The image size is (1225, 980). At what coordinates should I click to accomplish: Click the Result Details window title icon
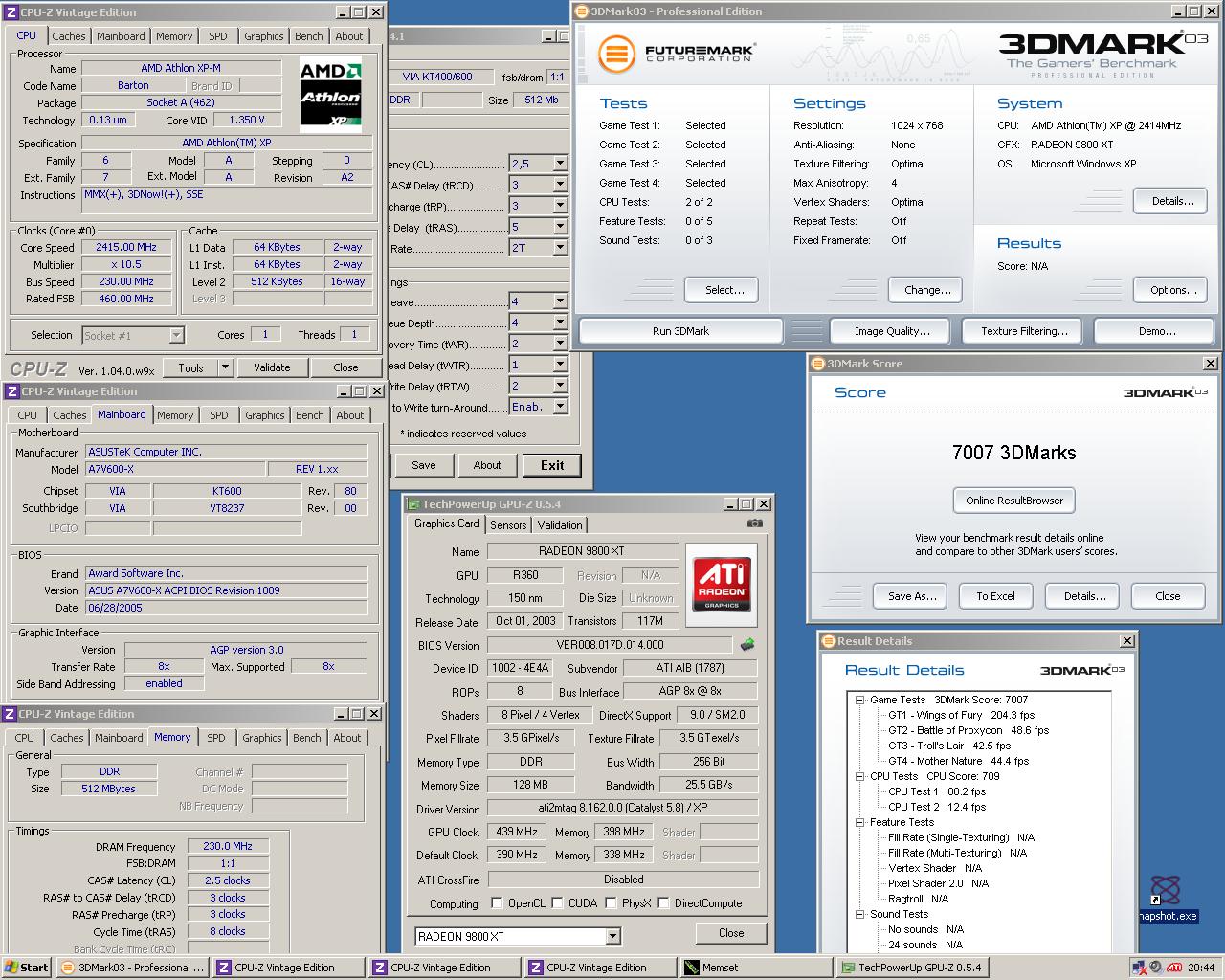(828, 641)
